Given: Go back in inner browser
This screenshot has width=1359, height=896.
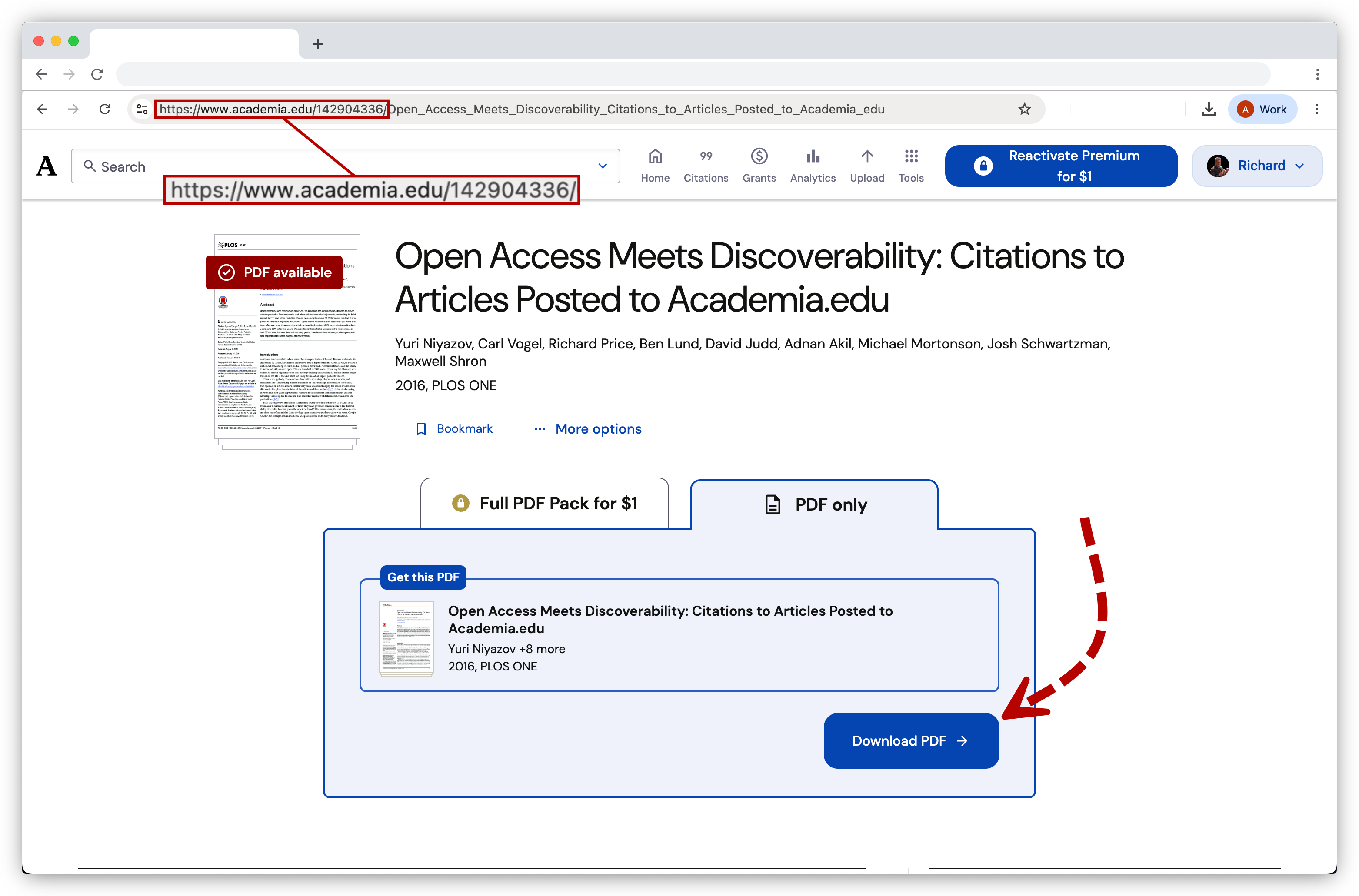Looking at the screenshot, I should (x=42, y=109).
